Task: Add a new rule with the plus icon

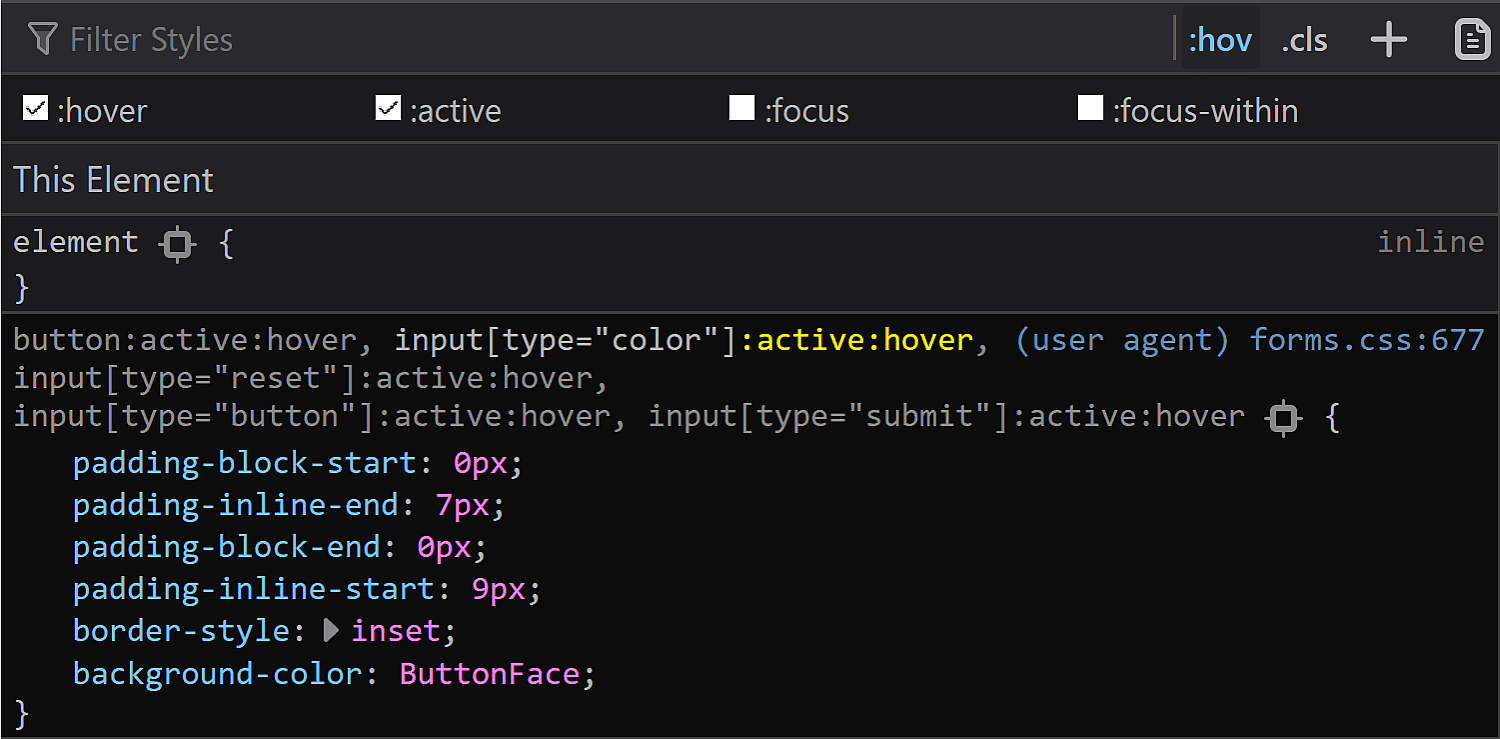Action: pyautogui.click(x=1388, y=38)
